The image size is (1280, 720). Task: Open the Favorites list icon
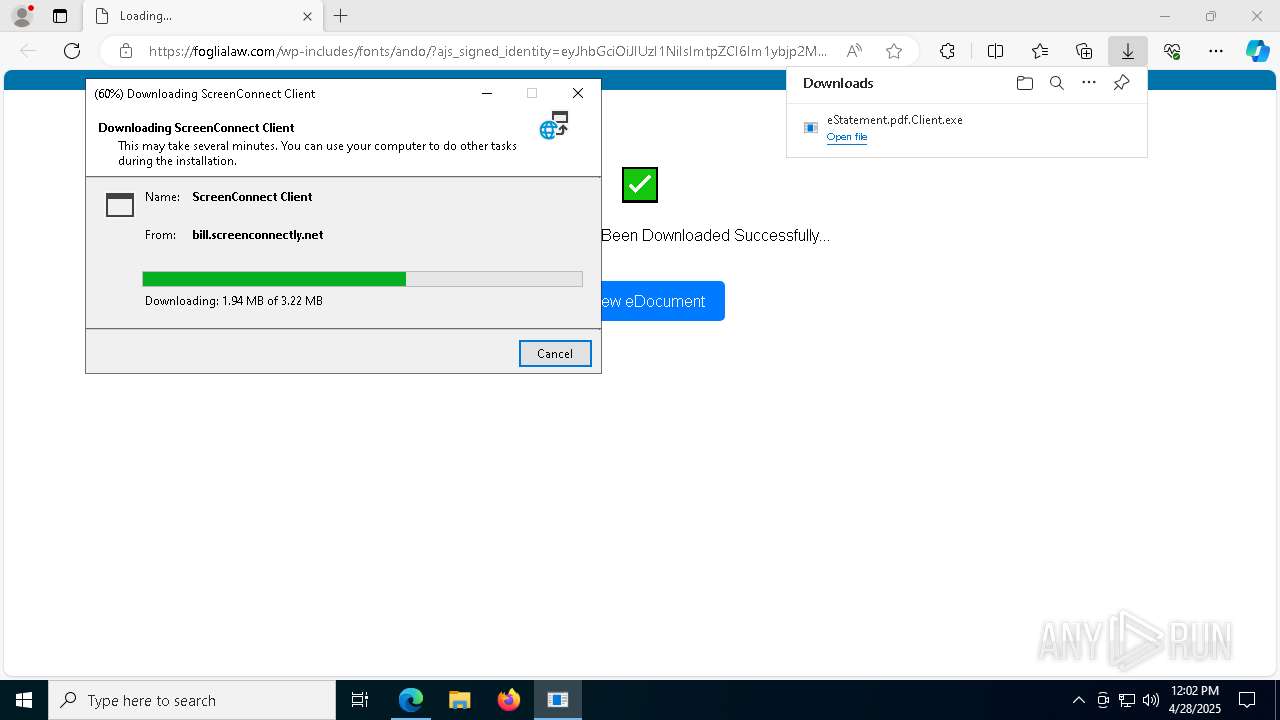point(1040,51)
